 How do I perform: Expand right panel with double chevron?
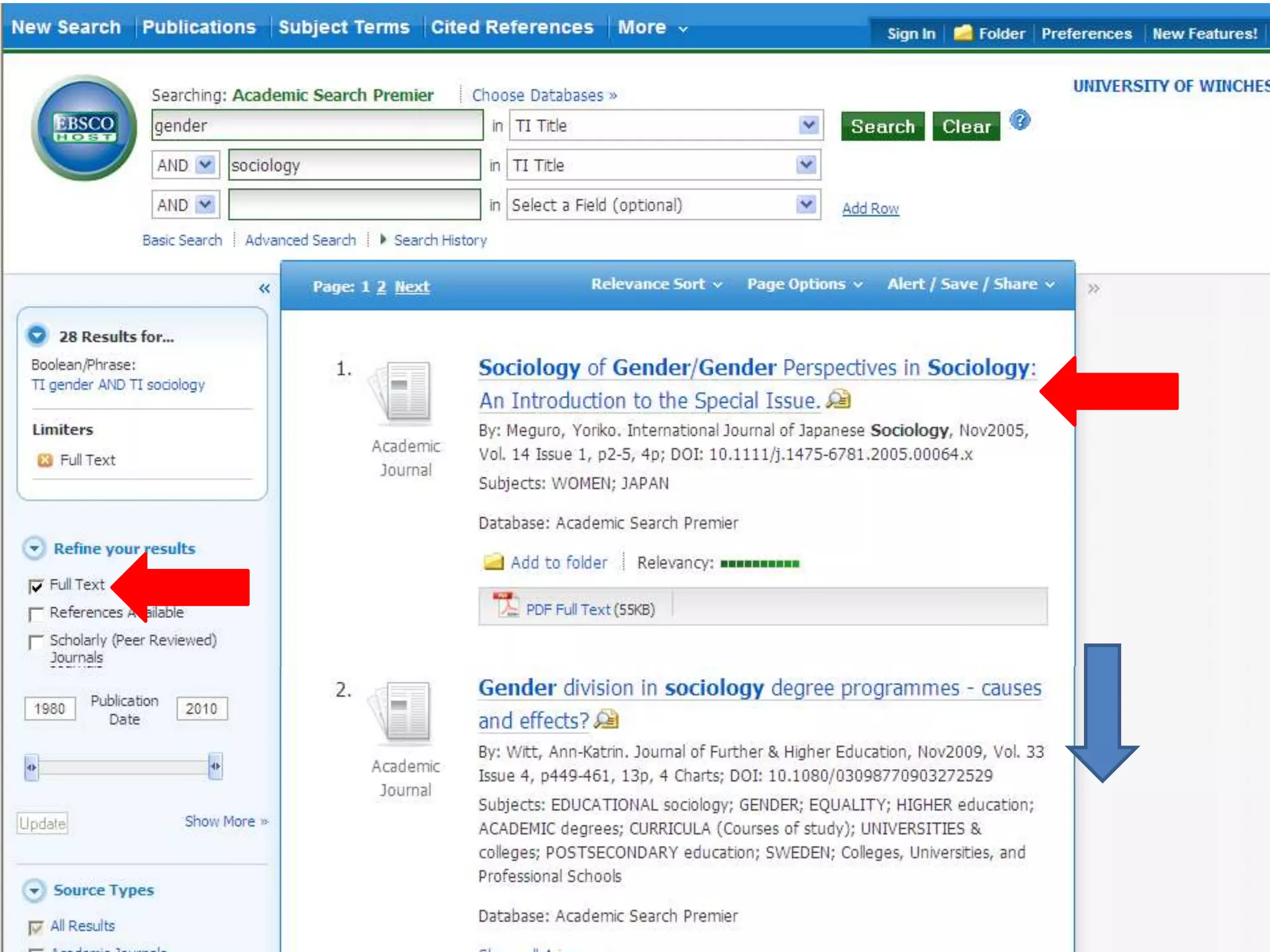click(1093, 288)
